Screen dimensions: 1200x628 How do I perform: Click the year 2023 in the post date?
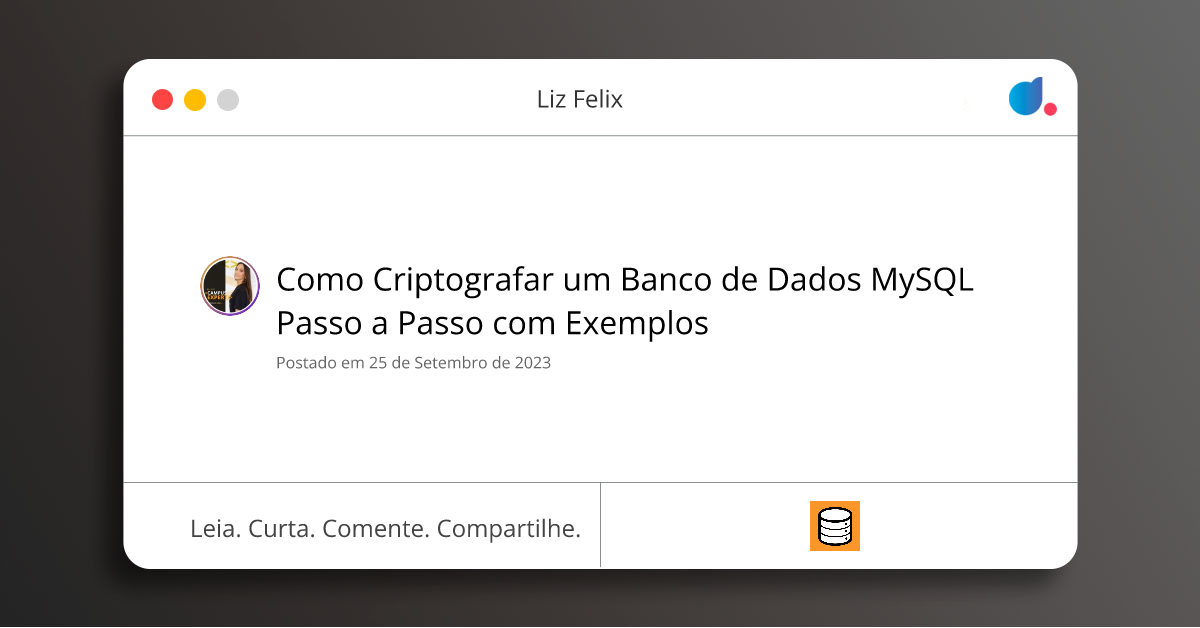coord(533,363)
